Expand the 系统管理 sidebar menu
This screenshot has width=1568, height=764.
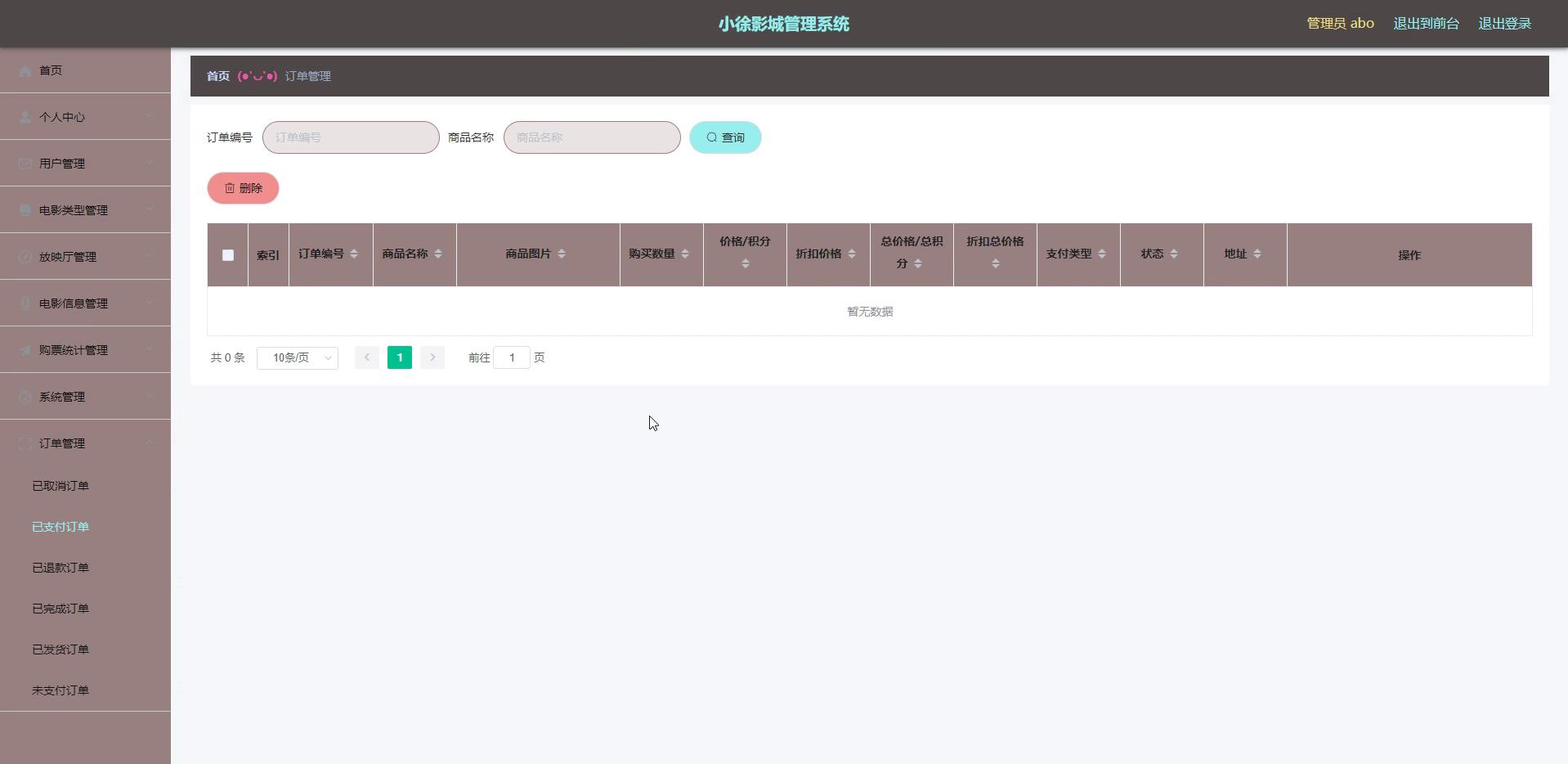point(85,397)
